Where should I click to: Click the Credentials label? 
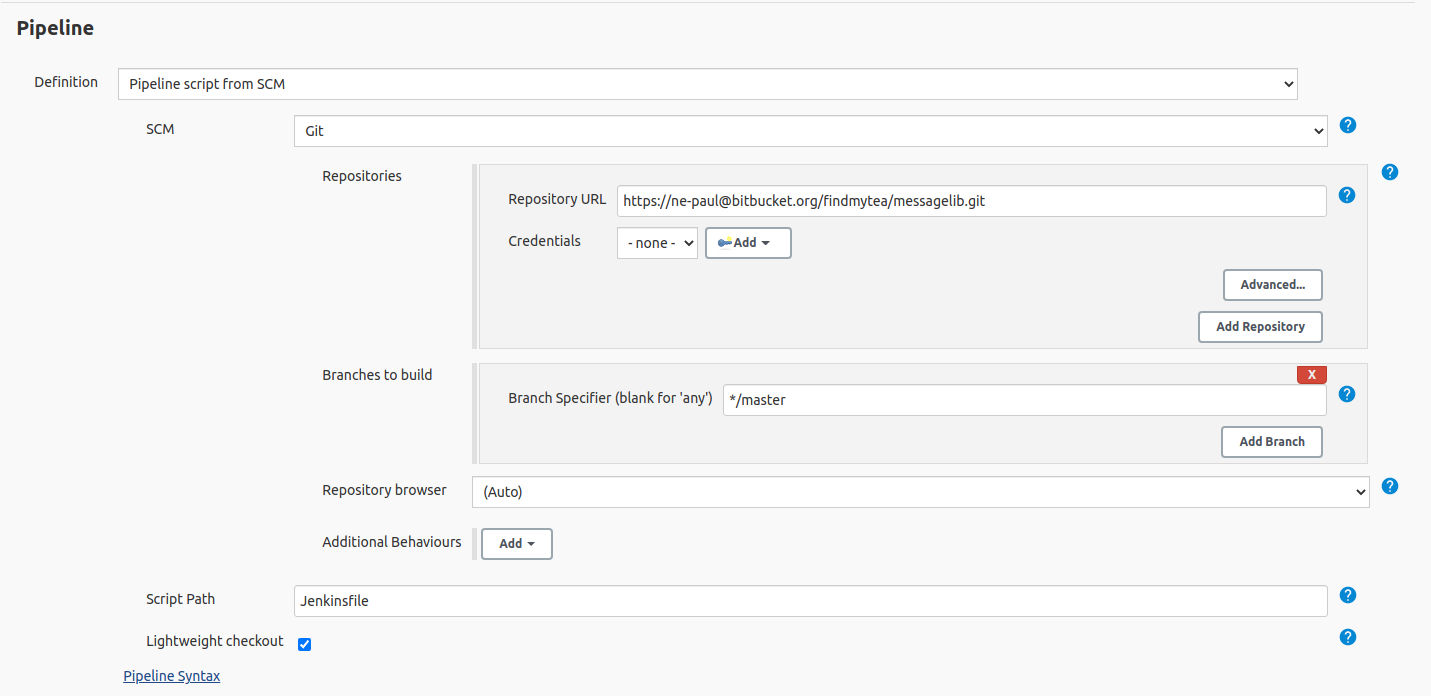click(x=544, y=241)
